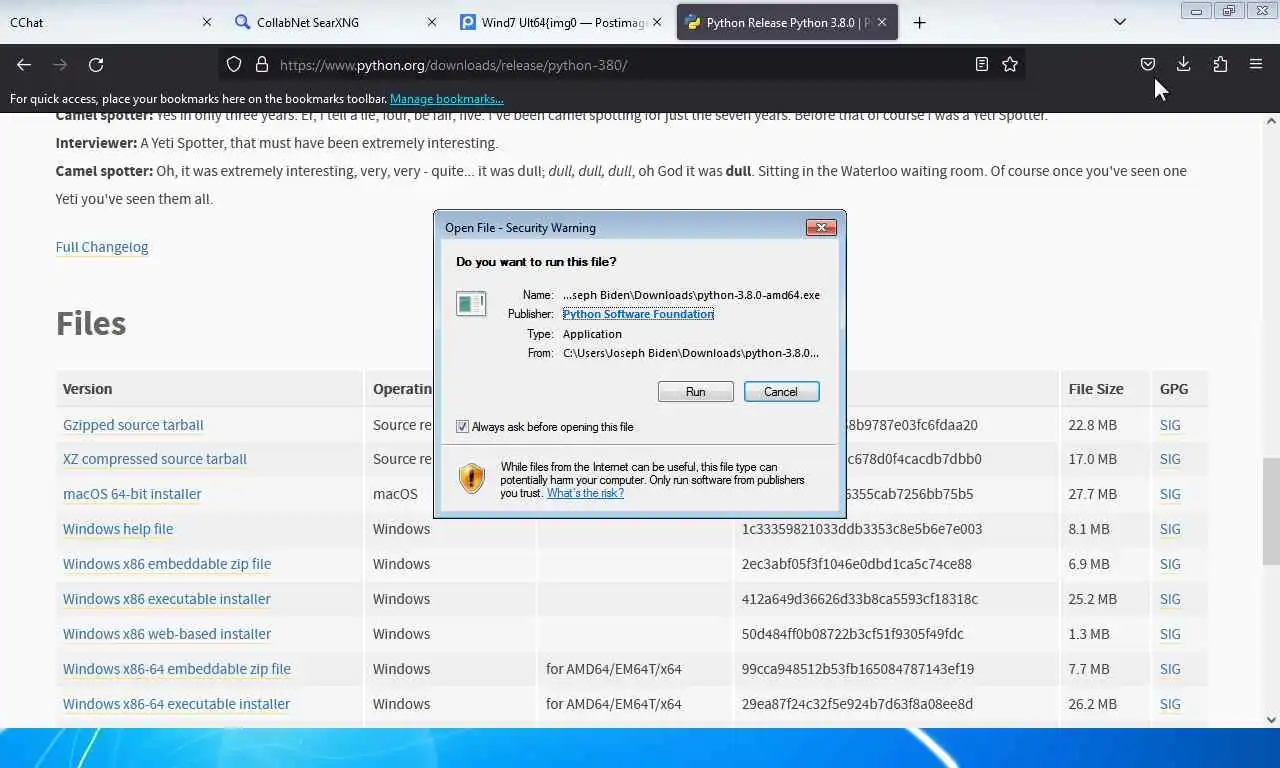Click the Python favicon on active tab

(691, 22)
